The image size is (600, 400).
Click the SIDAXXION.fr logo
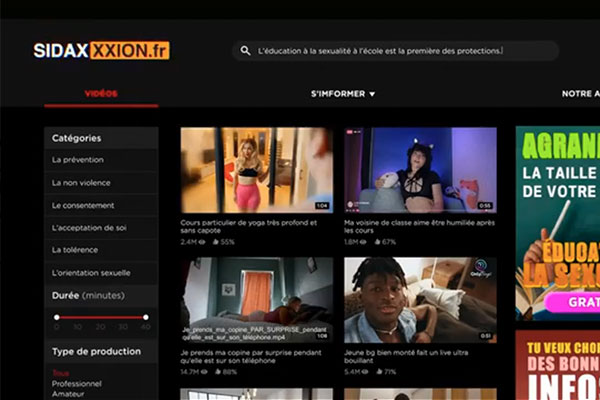pyautogui.click(x=100, y=50)
